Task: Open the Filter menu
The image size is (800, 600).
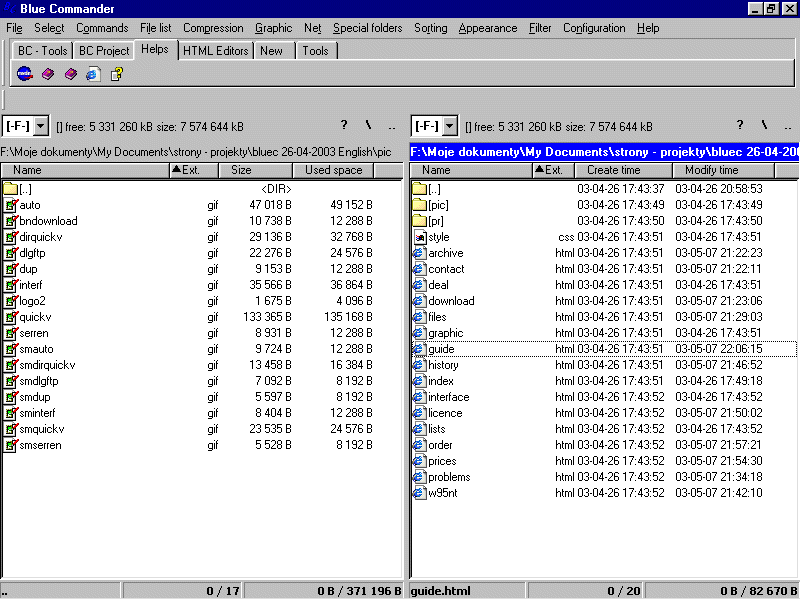Action: (540, 28)
